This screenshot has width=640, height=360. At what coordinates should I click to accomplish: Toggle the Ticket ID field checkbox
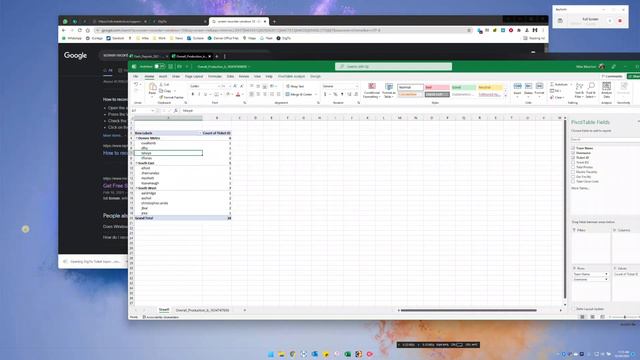pyautogui.click(x=573, y=158)
